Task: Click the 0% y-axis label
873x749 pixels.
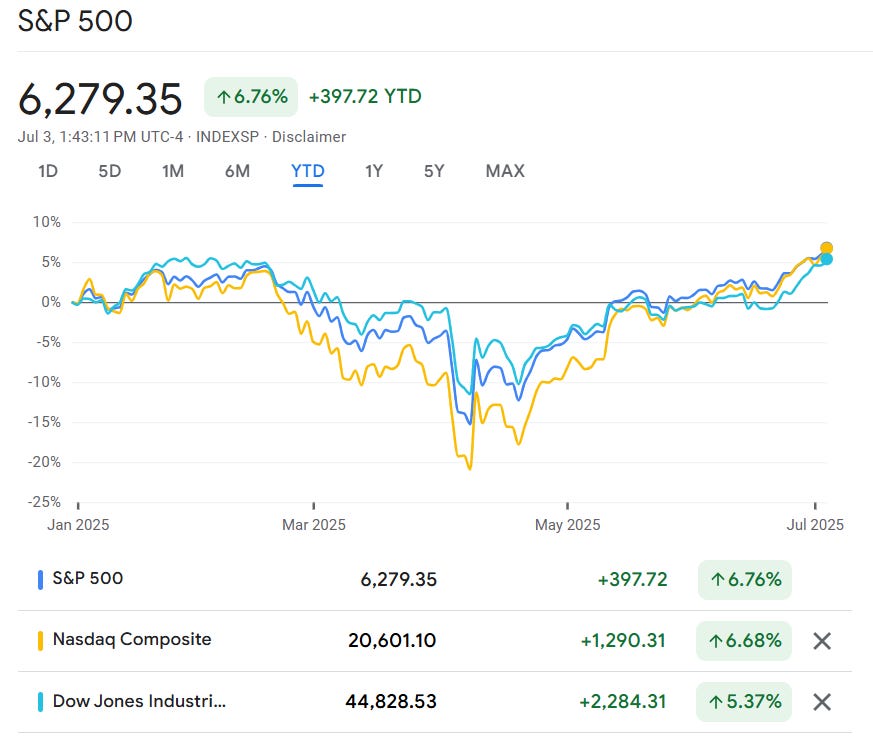Action: coord(51,302)
